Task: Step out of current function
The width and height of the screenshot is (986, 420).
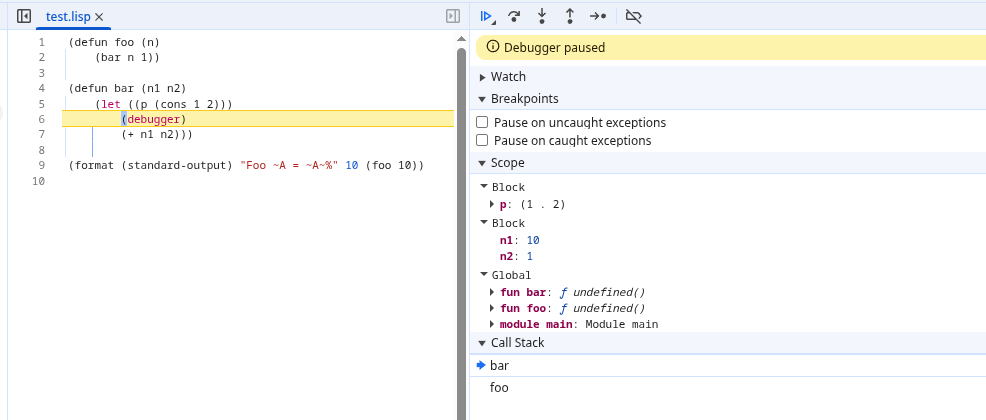Action: (x=569, y=16)
